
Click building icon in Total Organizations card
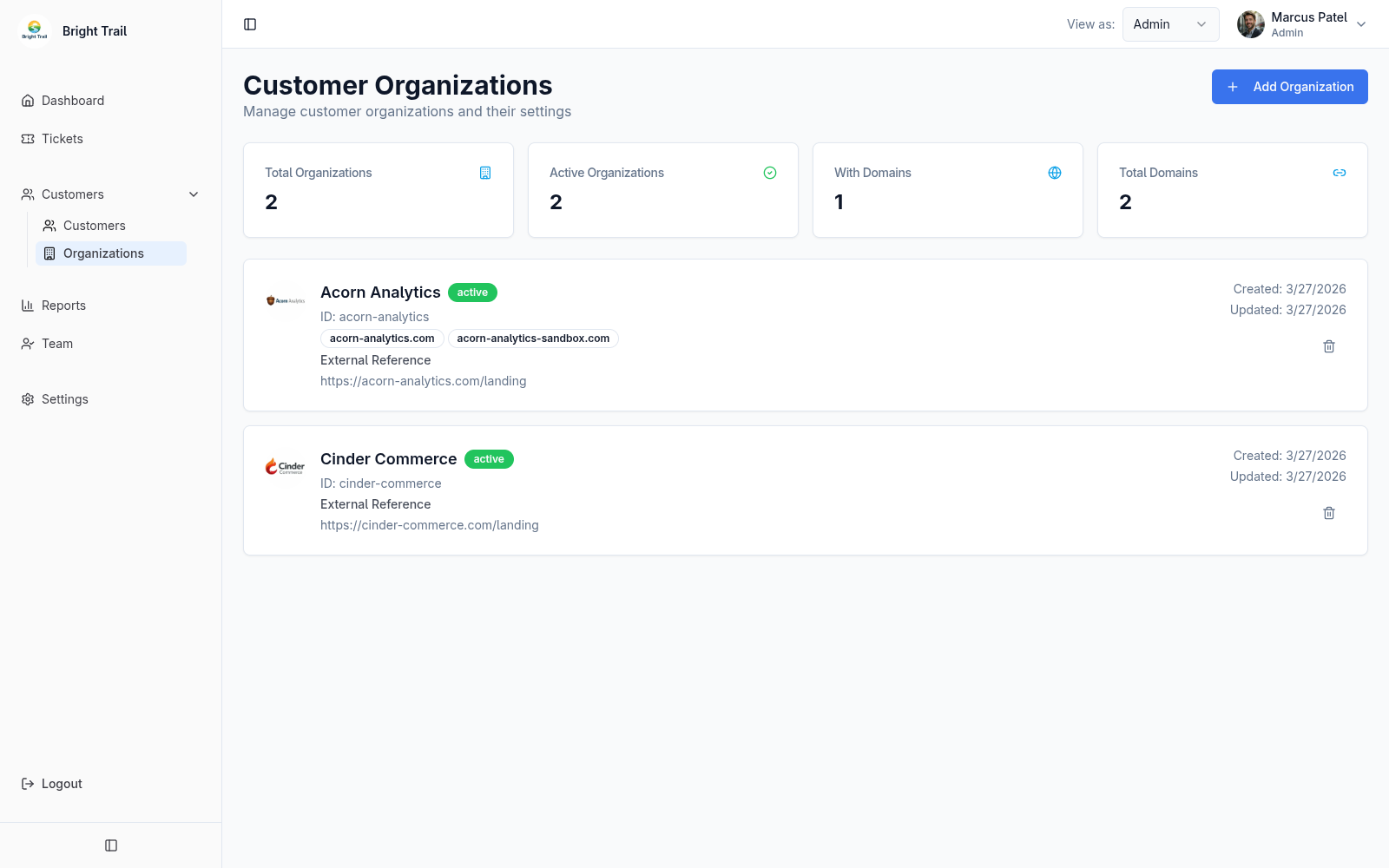[x=485, y=173]
